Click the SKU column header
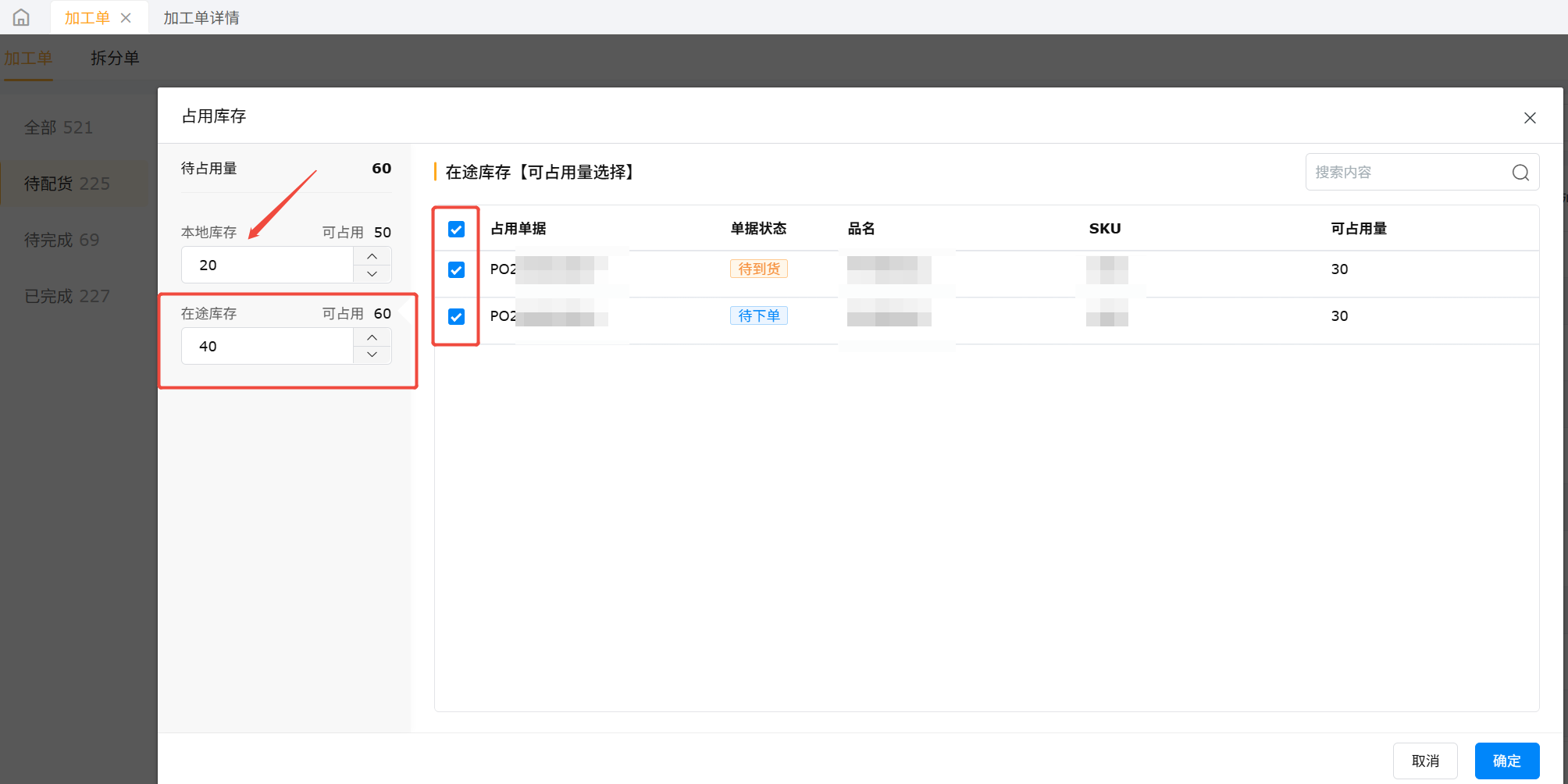This screenshot has width=1568, height=784. (x=1105, y=229)
